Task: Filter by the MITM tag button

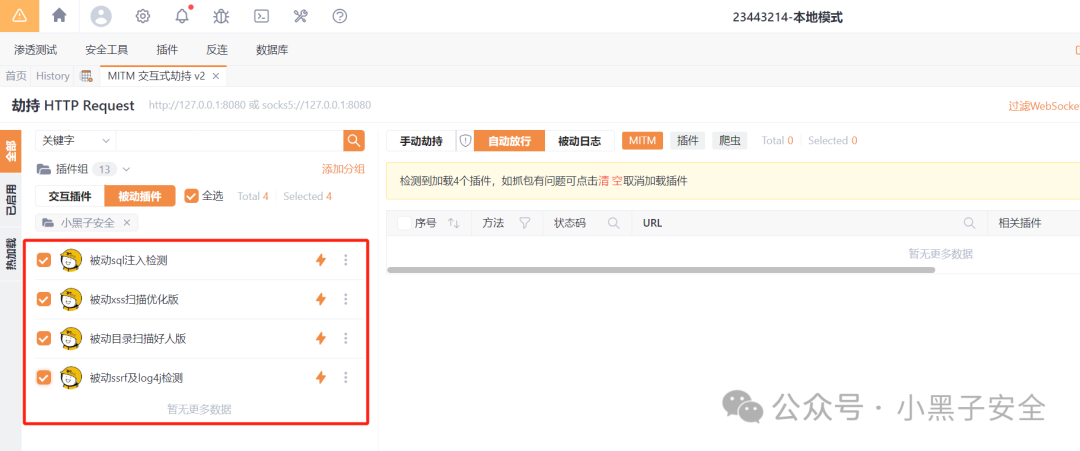Action: pyautogui.click(x=642, y=140)
